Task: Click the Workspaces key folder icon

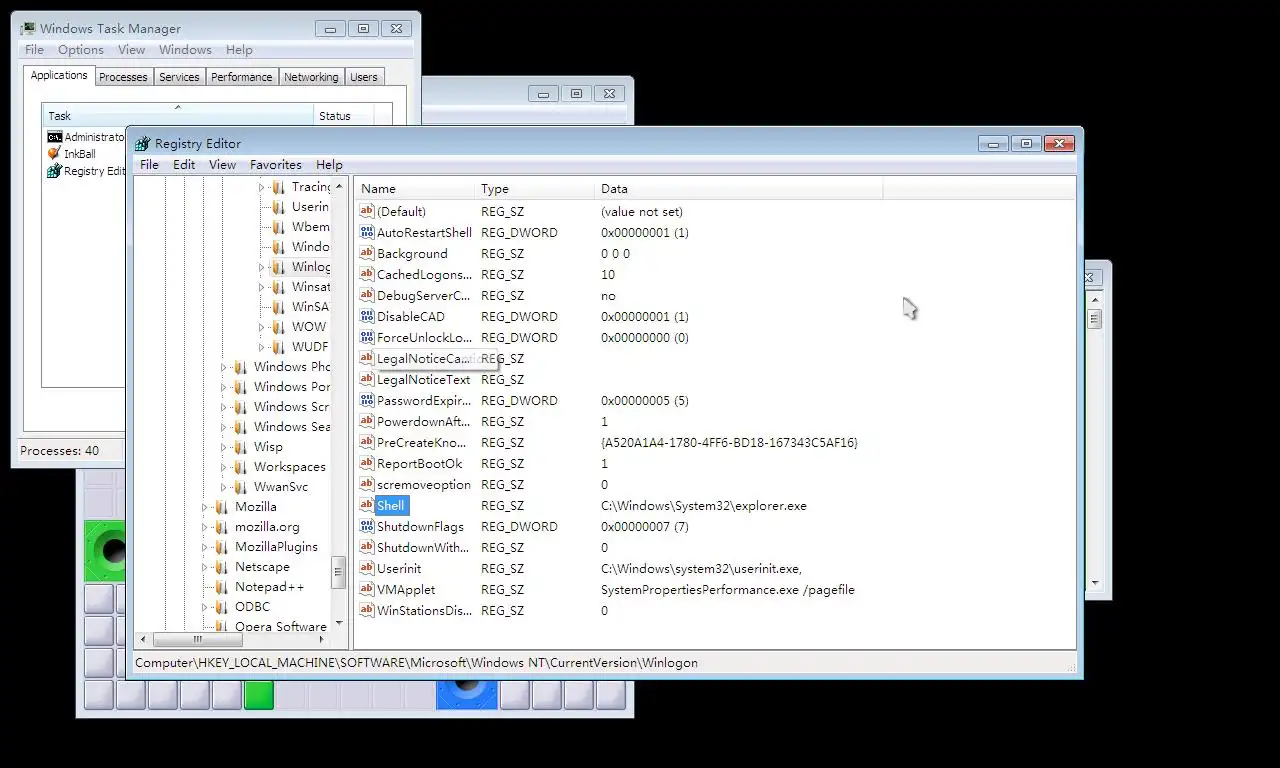Action: 240,467
